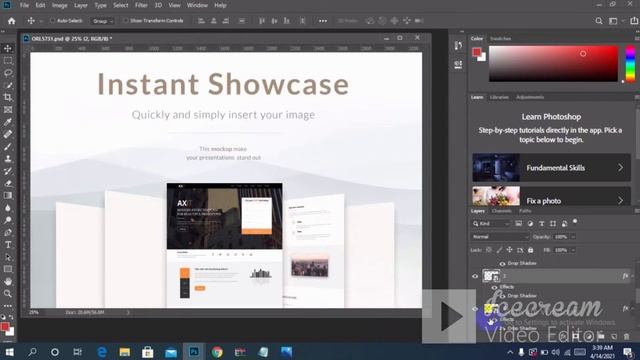Viewport: 640px width, 360px height.
Task: Select the Rectangle shape tool
Action: (8, 269)
